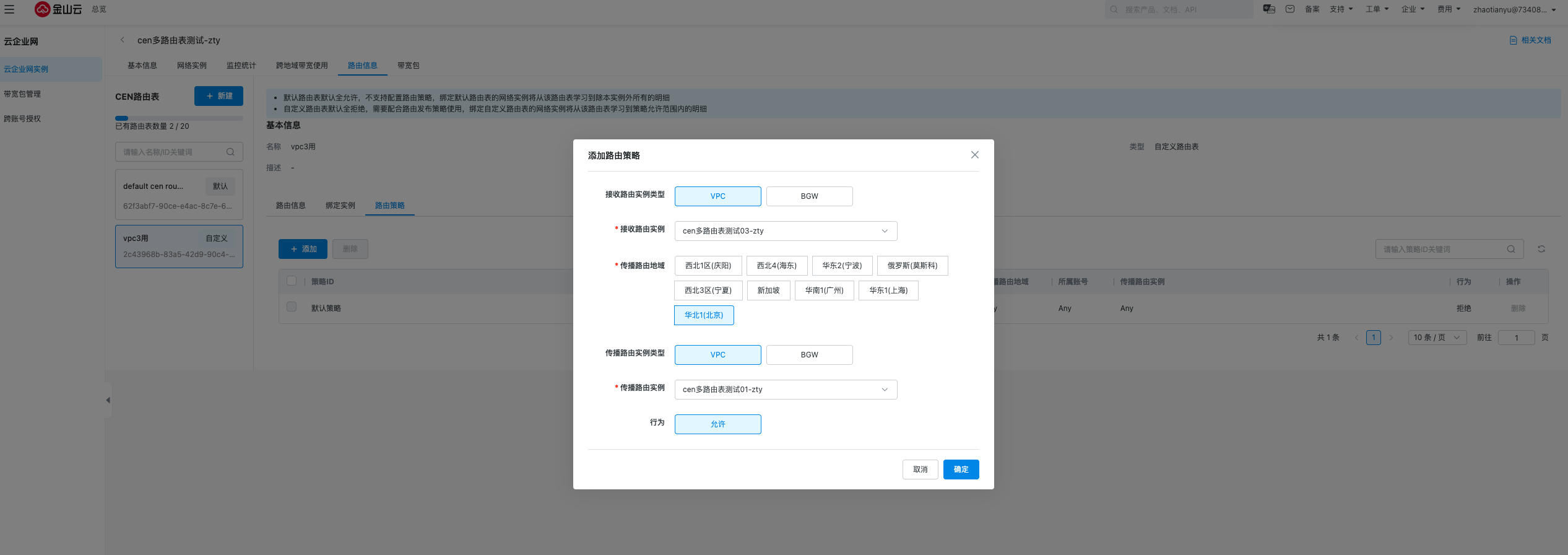Focus the 请输入名称/ID关键词 search box
The height and width of the screenshot is (555, 1568).
[x=179, y=152]
